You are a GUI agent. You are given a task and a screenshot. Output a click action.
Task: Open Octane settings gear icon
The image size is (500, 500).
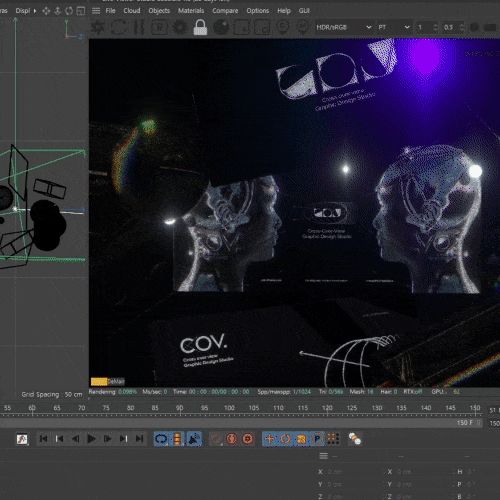[x=180, y=27]
